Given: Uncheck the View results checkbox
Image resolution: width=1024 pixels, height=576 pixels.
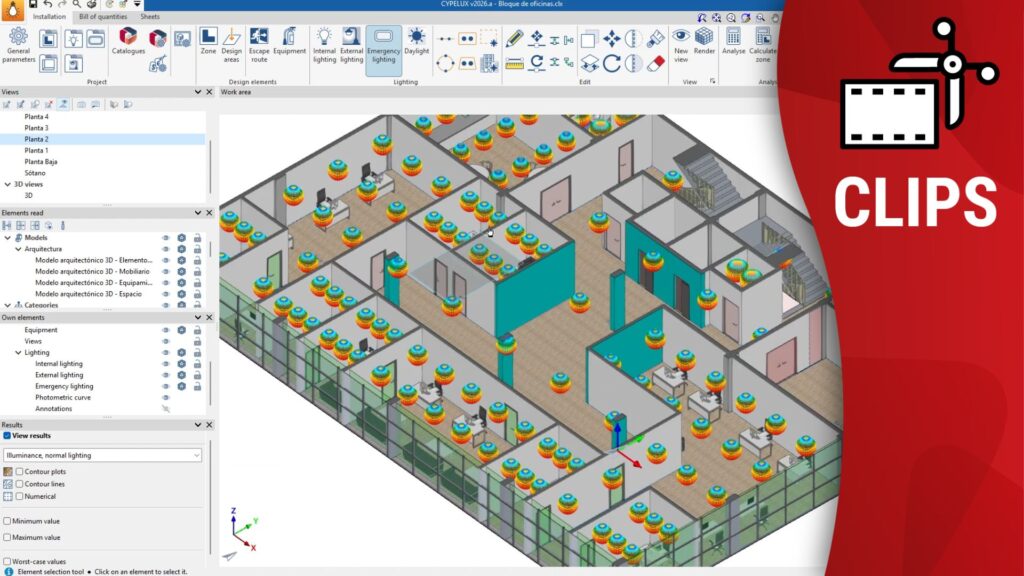Looking at the screenshot, I should tap(7, 436).
